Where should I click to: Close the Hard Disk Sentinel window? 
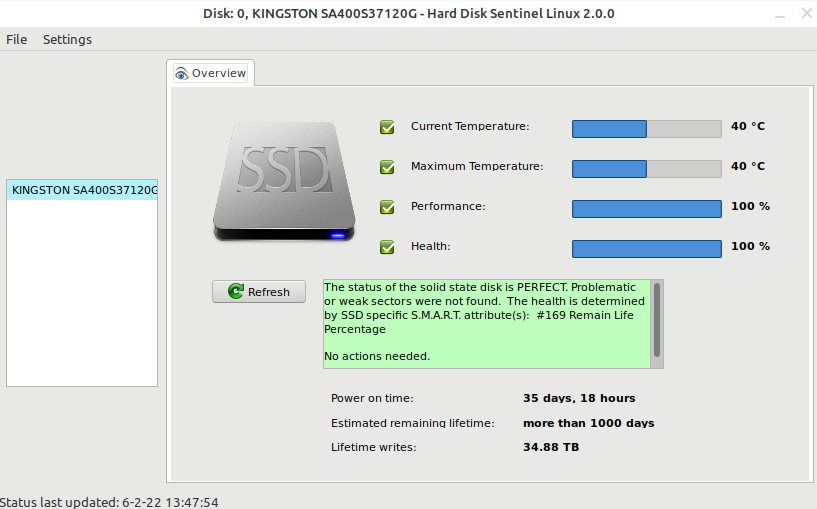806,14
